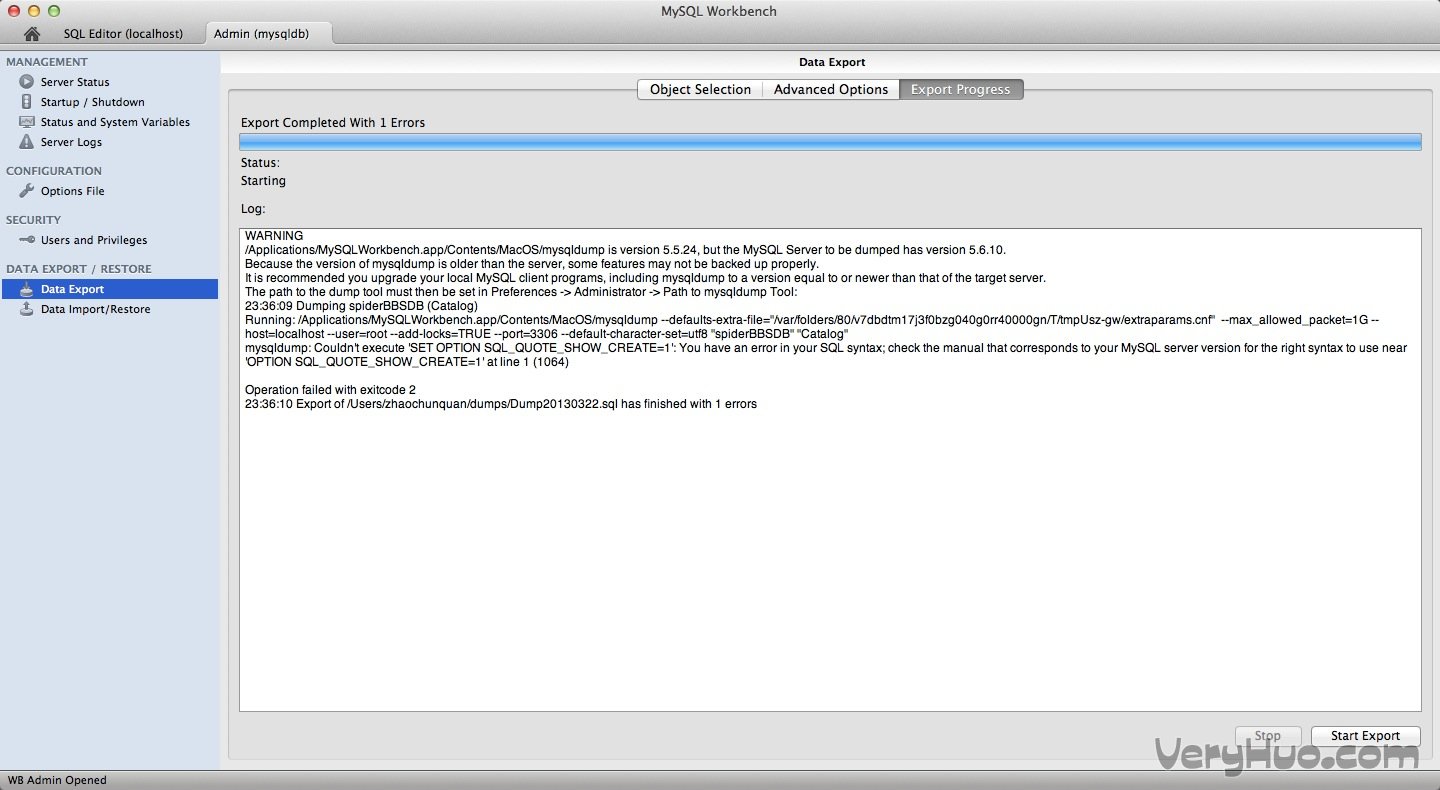Viewport: 1440px width, 790px height.
Task: Click the blue export progress bar
Action: (x=830, y=142)
